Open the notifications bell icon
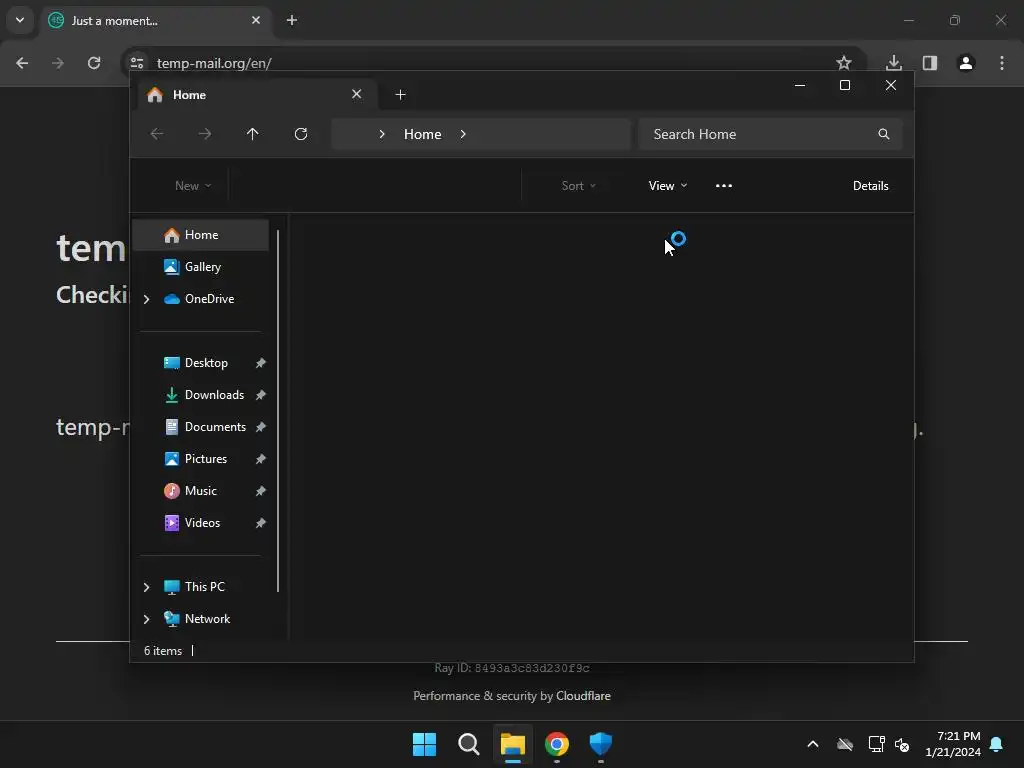 point(997,744)
